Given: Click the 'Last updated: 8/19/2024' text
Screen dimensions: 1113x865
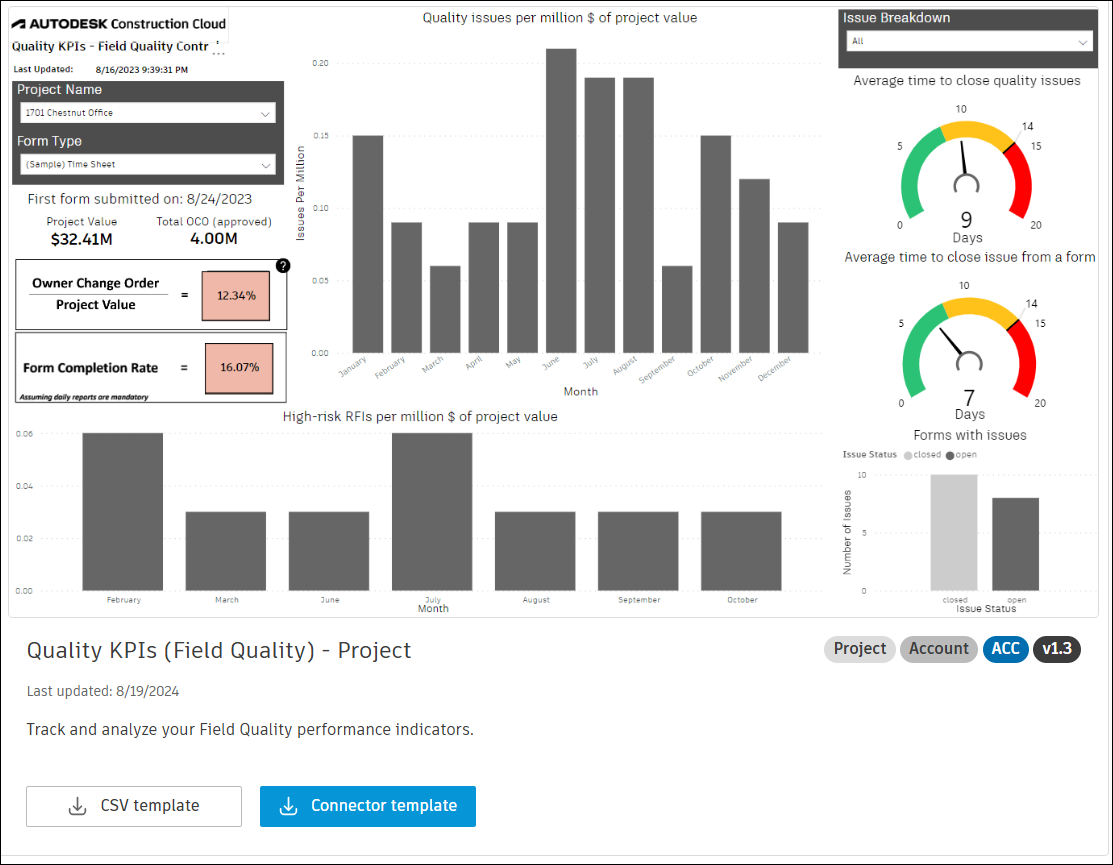Looking at the screenshot, I should click(x=103, y=691).
